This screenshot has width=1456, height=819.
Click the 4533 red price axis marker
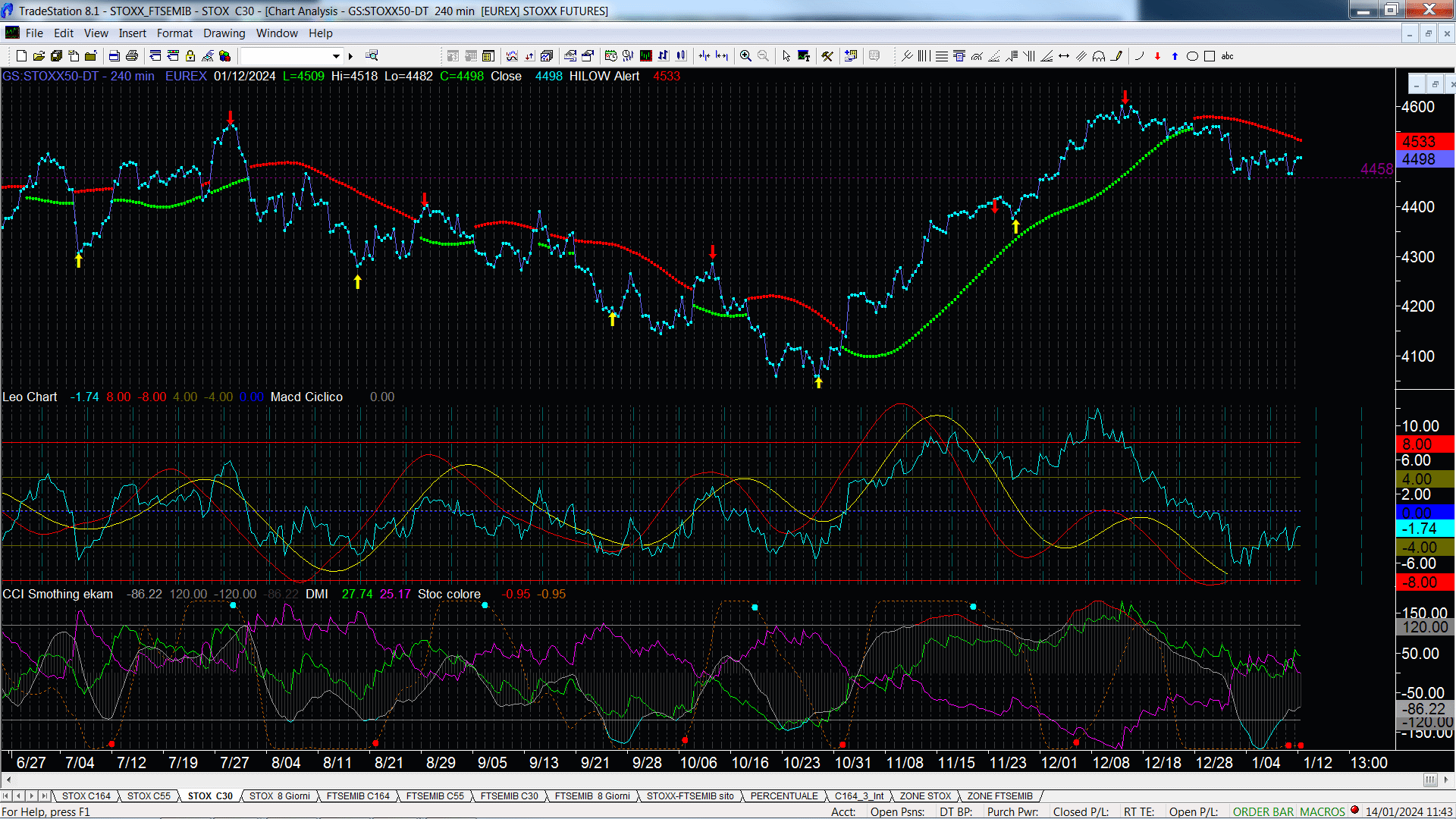tap(1424, 142)
